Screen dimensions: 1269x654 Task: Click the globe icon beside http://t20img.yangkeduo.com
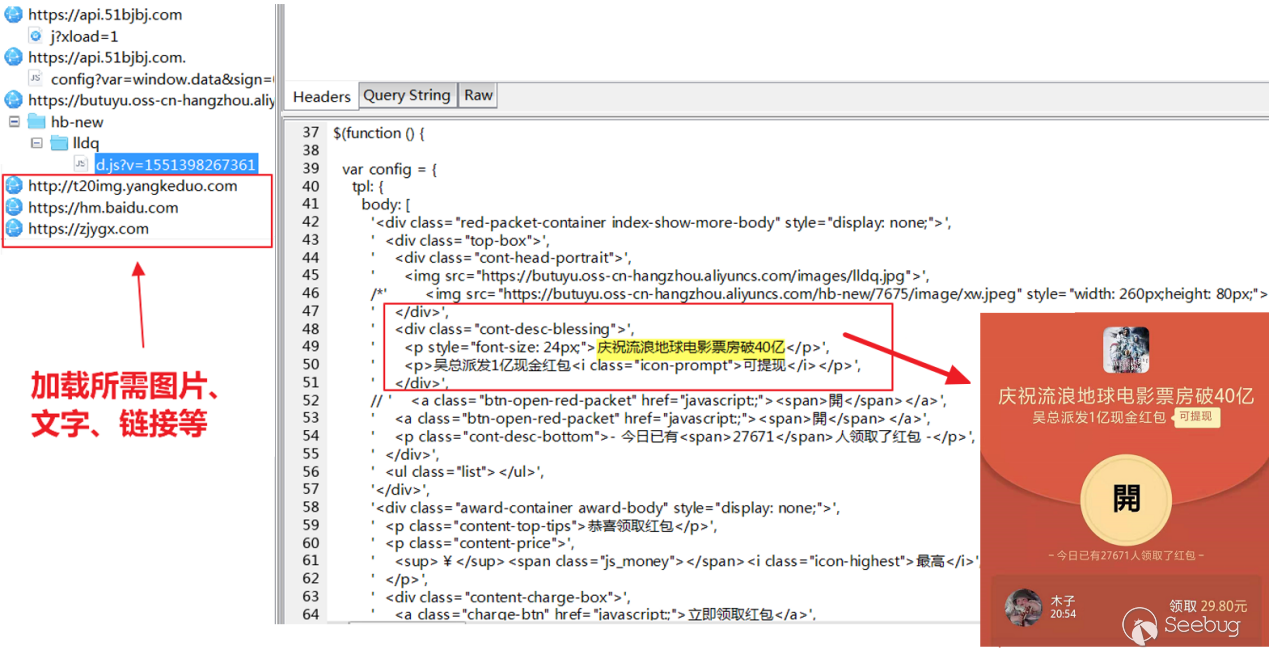pyautogui.click(x=14, y=186)
